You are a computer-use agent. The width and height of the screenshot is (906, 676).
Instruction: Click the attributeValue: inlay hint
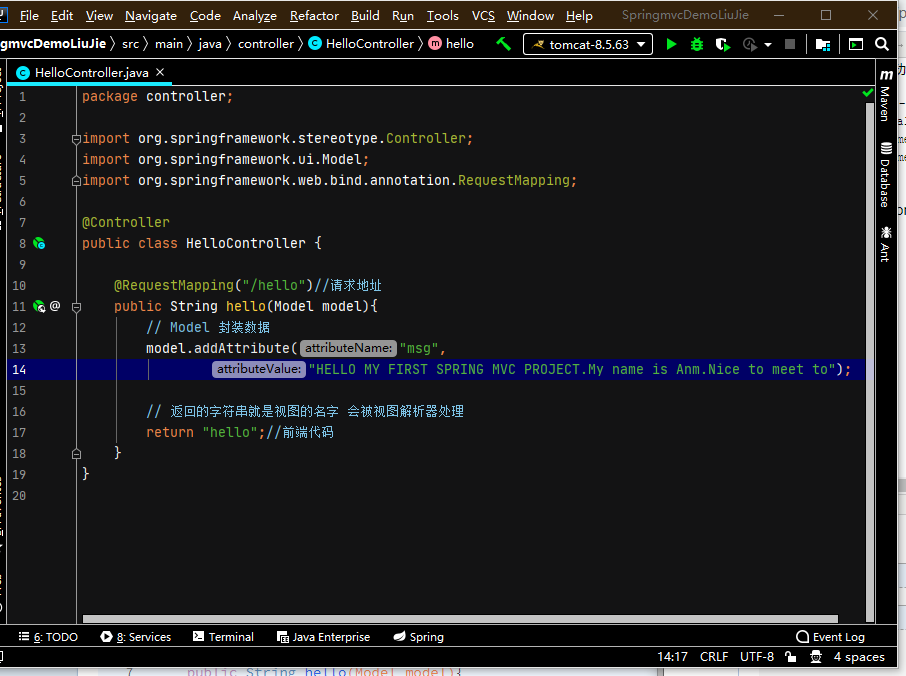pyautogui.click(x=259, y=369)
